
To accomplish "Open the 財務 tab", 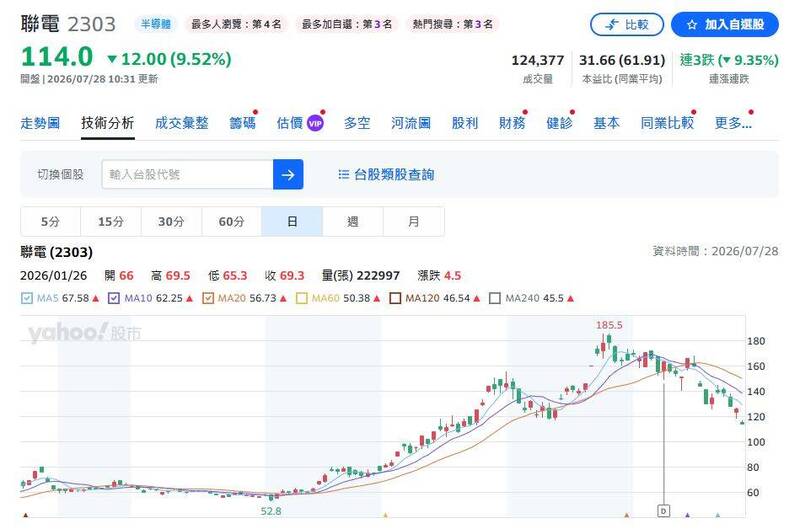I will point(512,123).
